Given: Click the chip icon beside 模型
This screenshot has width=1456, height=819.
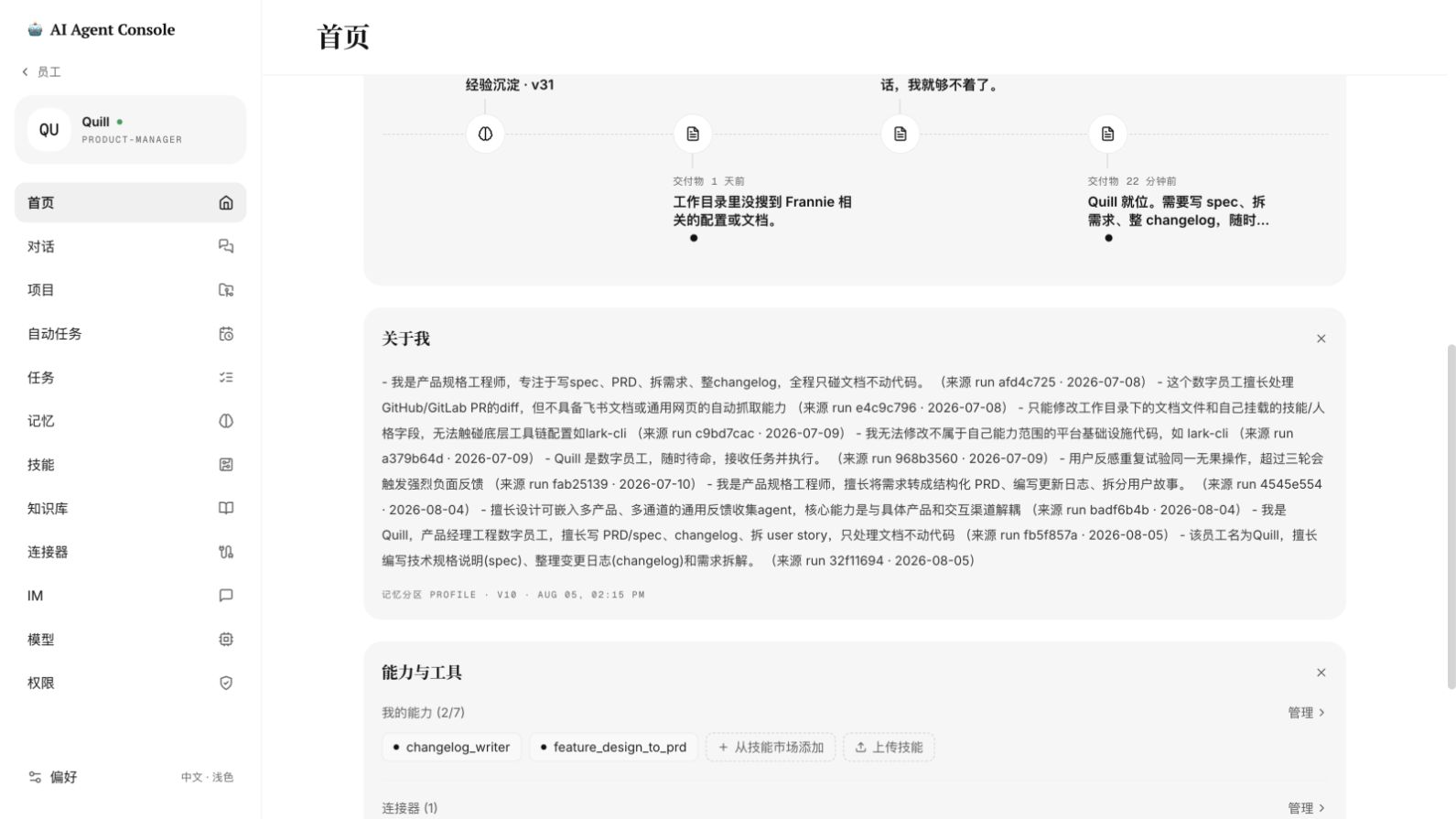Looking at the screenshot, I should (226, 640).
